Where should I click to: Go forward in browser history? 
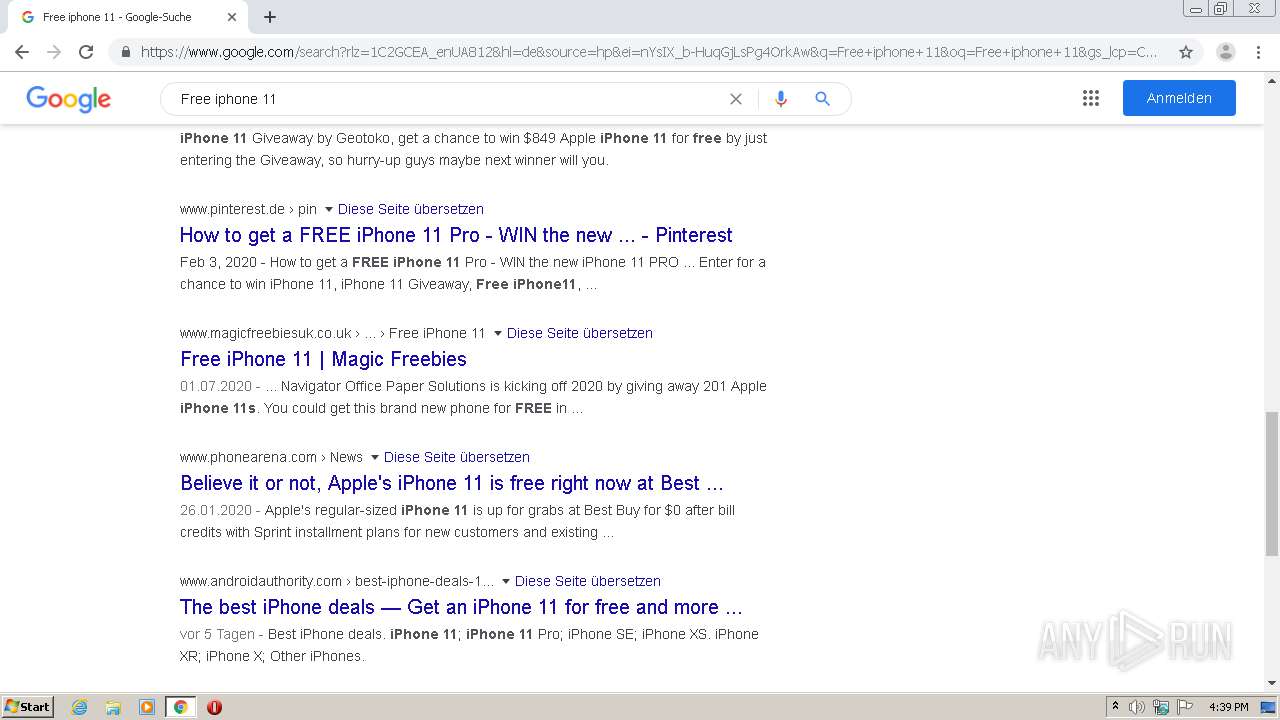(x=54, y=52)
